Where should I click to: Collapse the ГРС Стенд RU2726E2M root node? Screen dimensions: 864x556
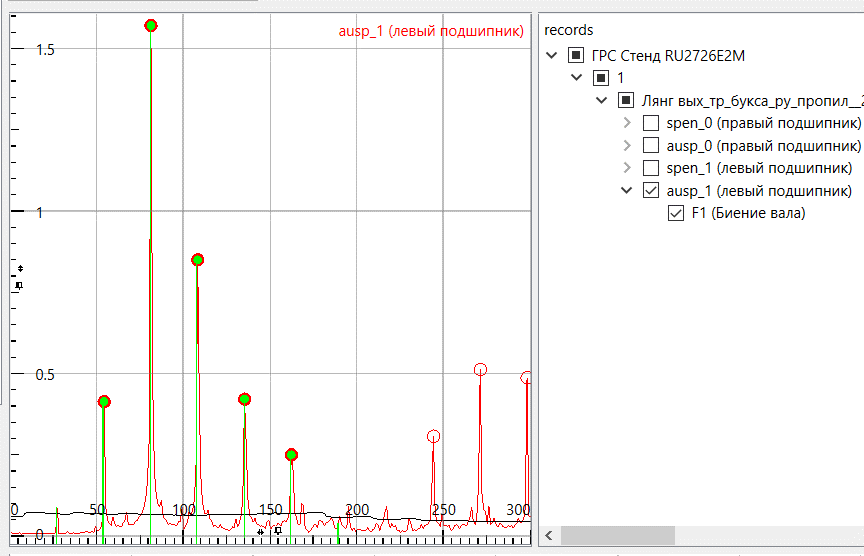(x=552, y=56)
